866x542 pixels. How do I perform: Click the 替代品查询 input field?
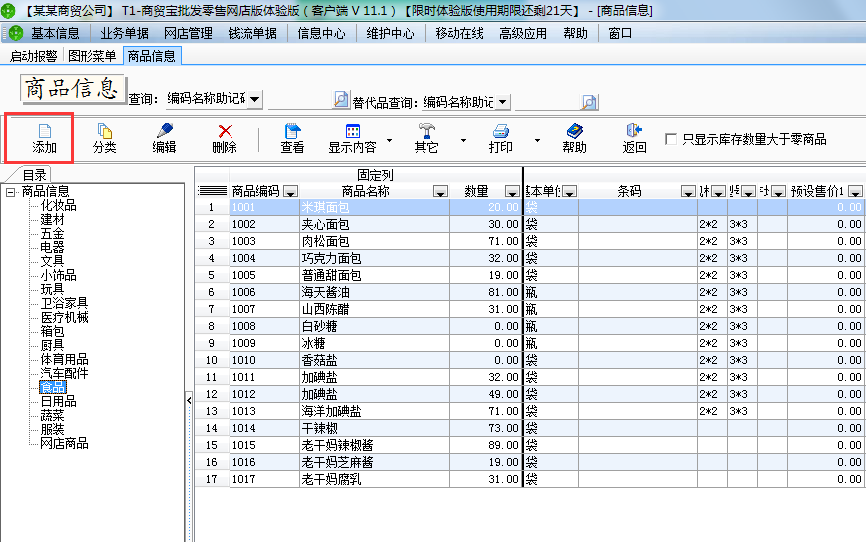tap(547, 103)
